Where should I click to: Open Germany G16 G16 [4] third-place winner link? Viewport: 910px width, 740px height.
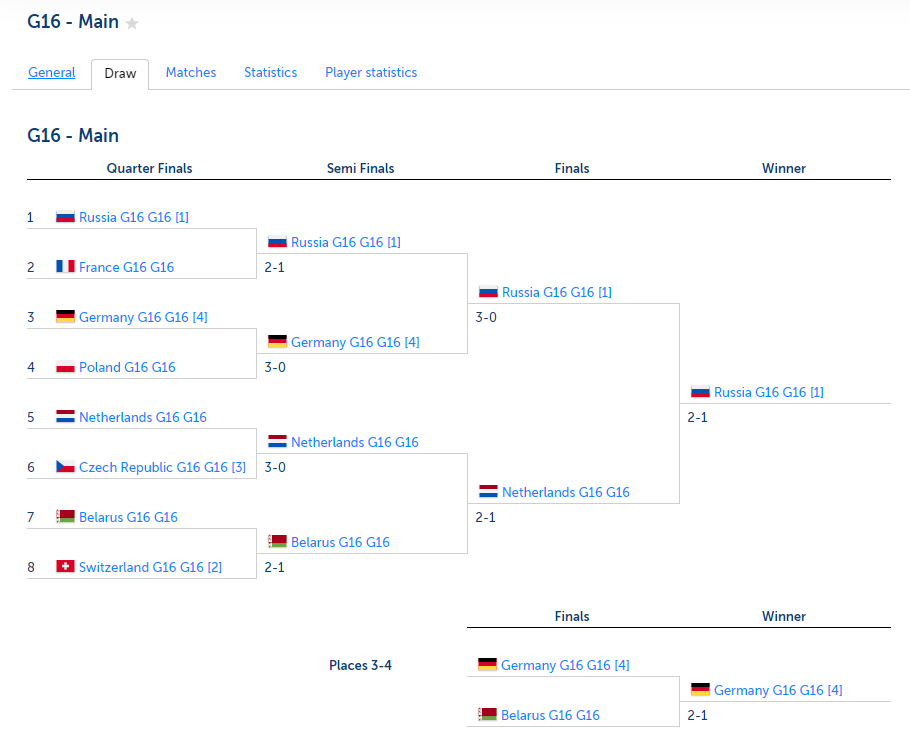(778, 690)
